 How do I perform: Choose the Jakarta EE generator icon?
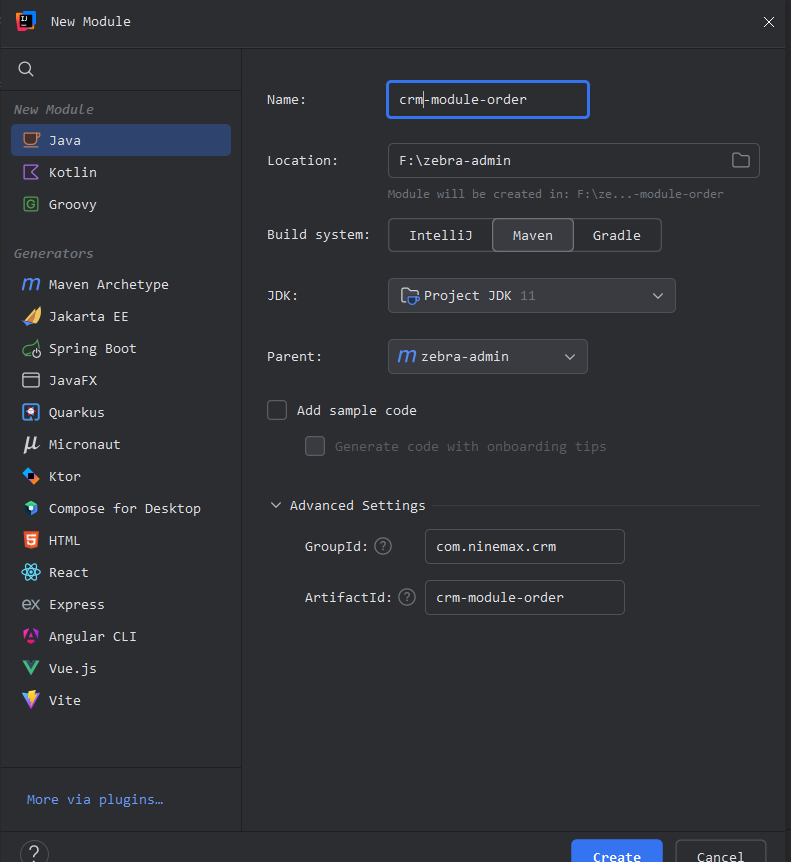tap(31, 316)
